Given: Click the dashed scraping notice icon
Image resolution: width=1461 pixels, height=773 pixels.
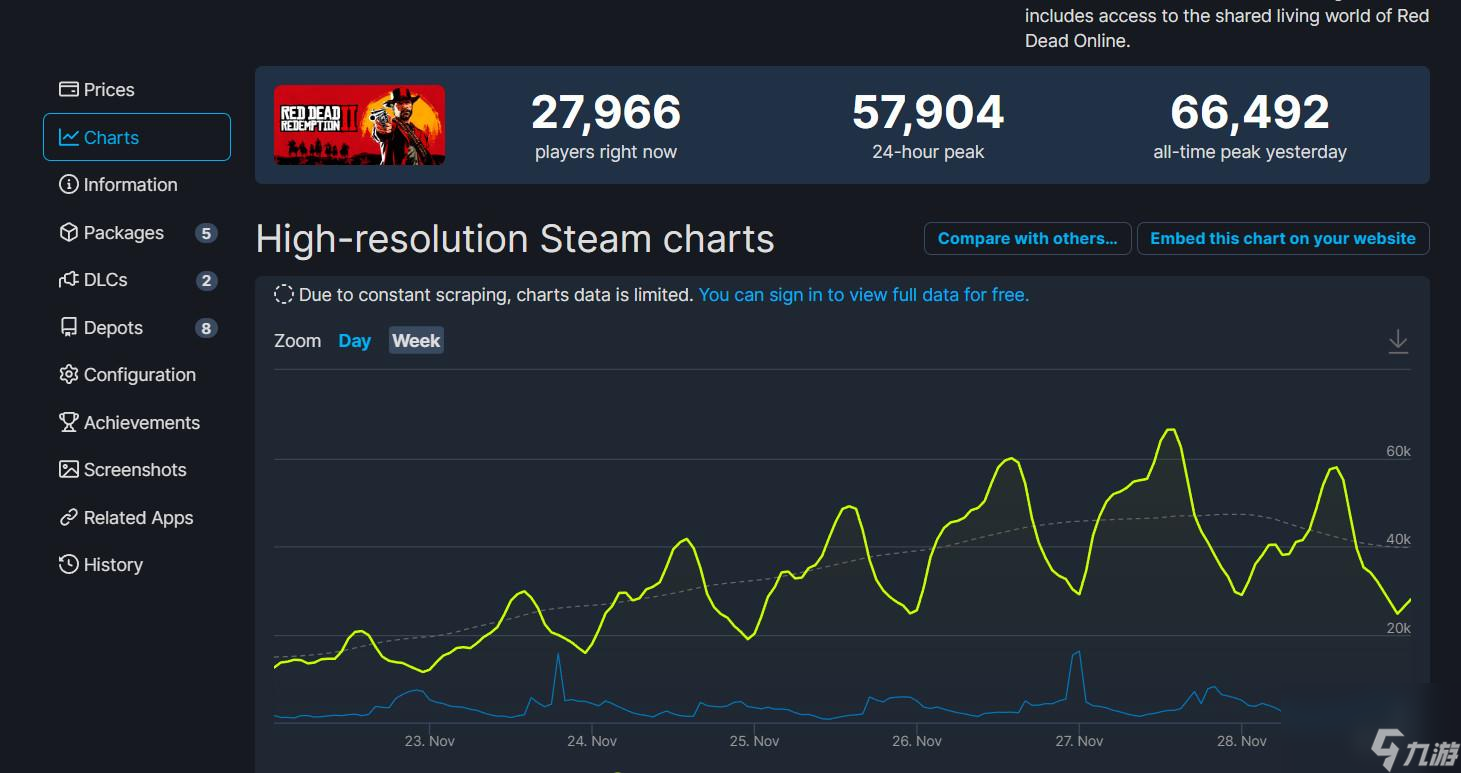Looking at the screenshot, I should click(284, 295).
